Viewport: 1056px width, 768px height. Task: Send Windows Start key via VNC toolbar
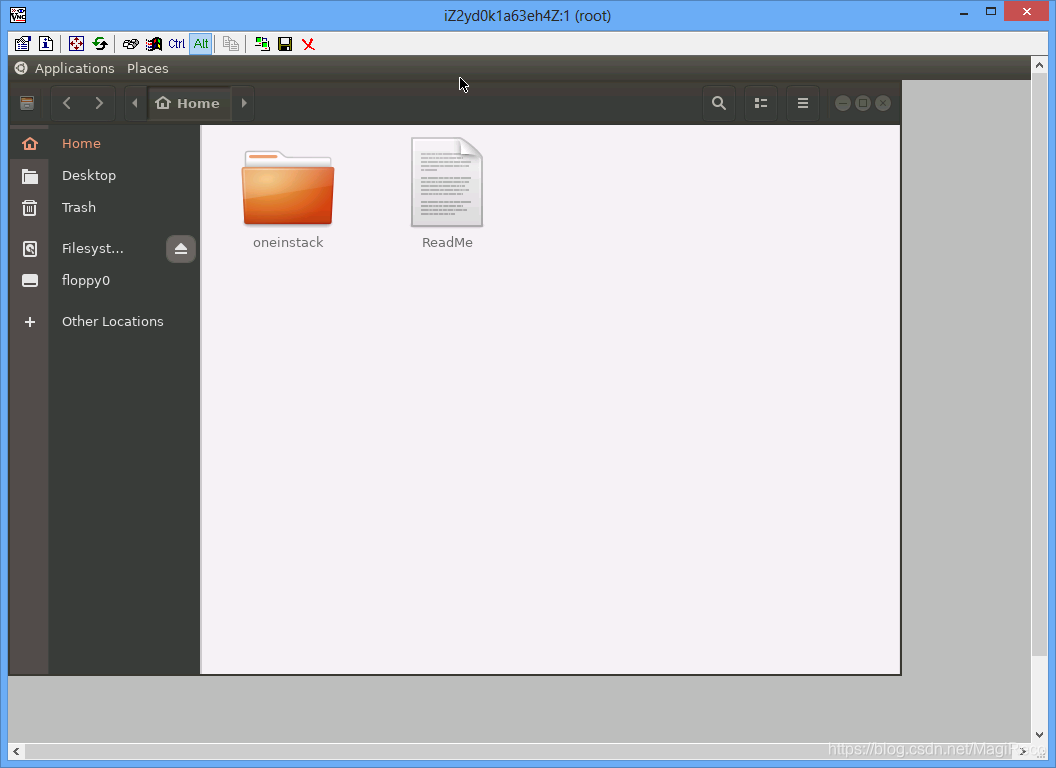pyautogui.click(x=154, y=44)
